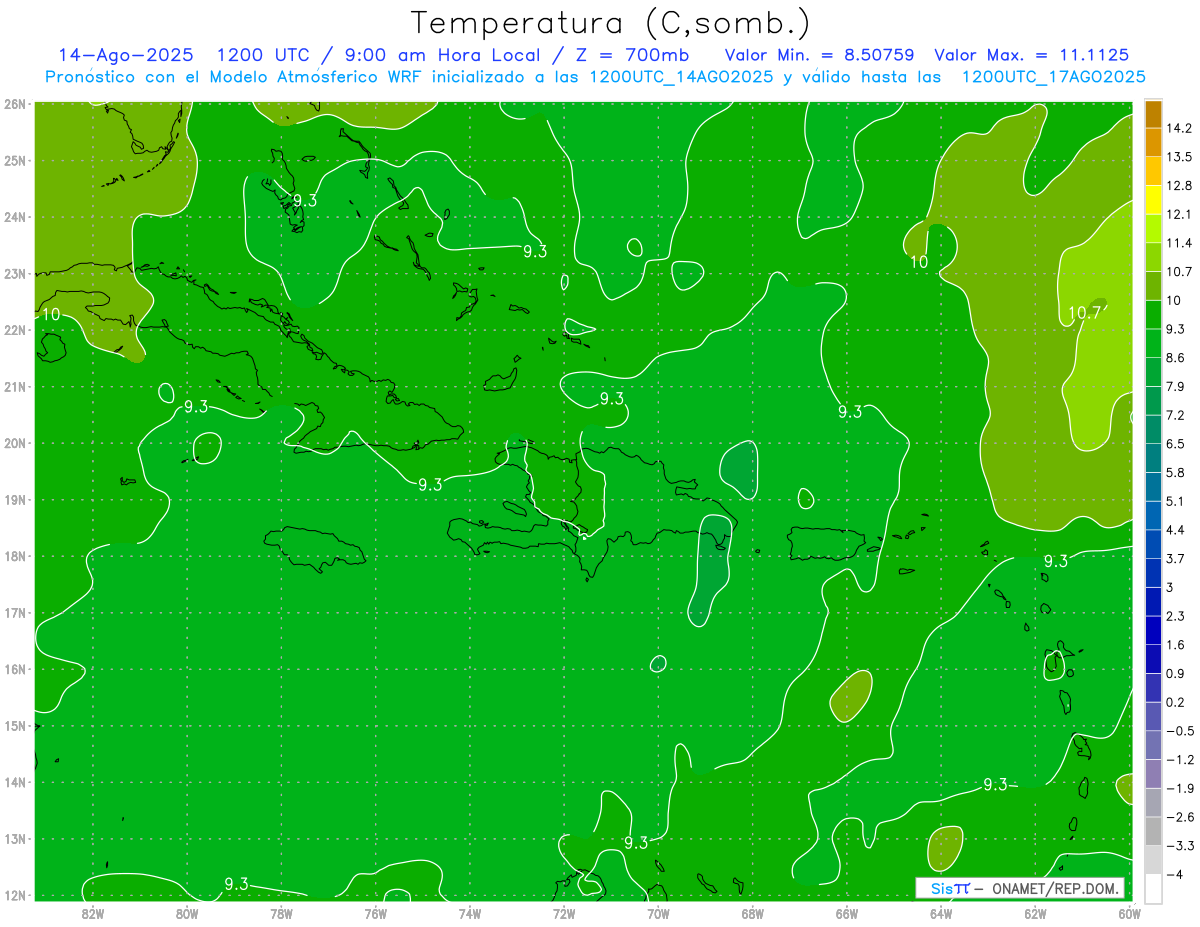Viewport: 1200px width, 927px height.
Task: Click the teal legend swatch between 6.5 and 5.8
Action: pyautogui.click(x=1154, y=458)
